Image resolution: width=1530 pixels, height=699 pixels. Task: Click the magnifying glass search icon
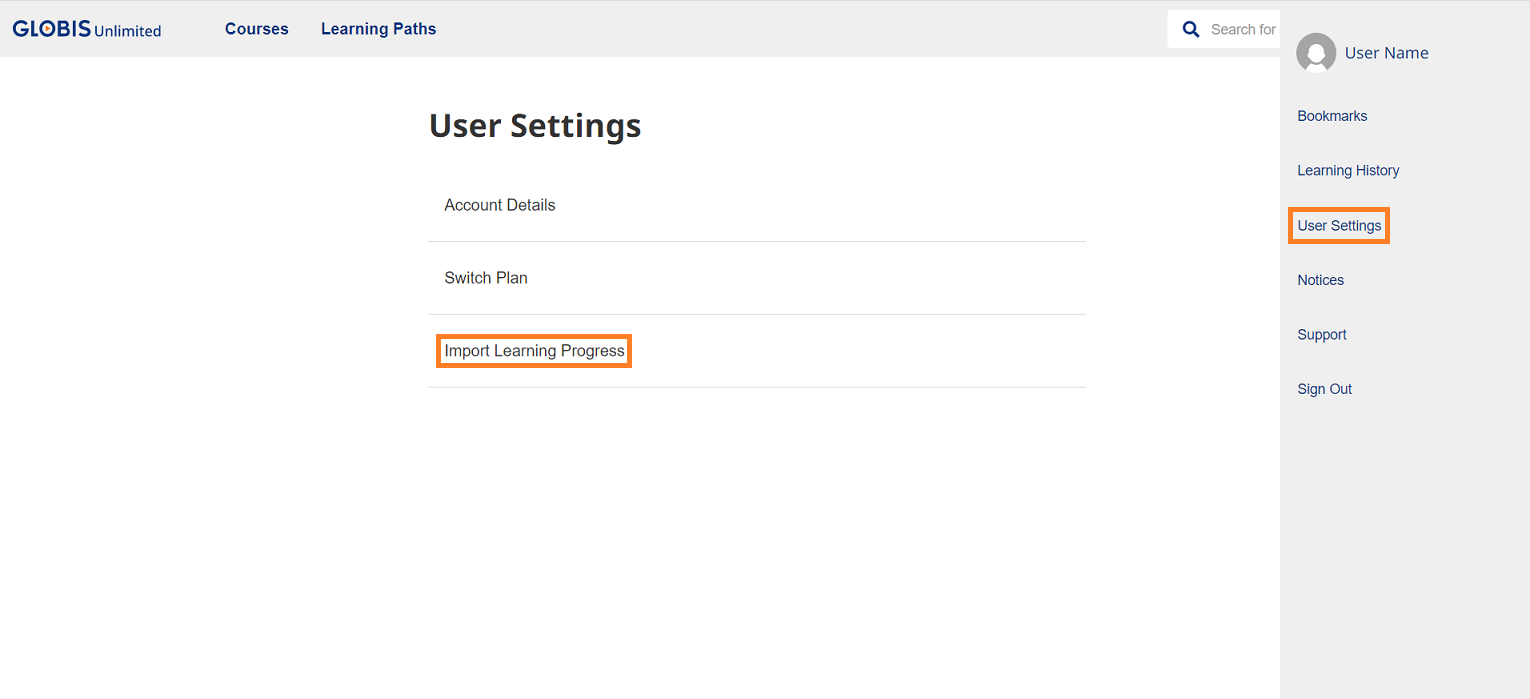tap(1190, 29)
